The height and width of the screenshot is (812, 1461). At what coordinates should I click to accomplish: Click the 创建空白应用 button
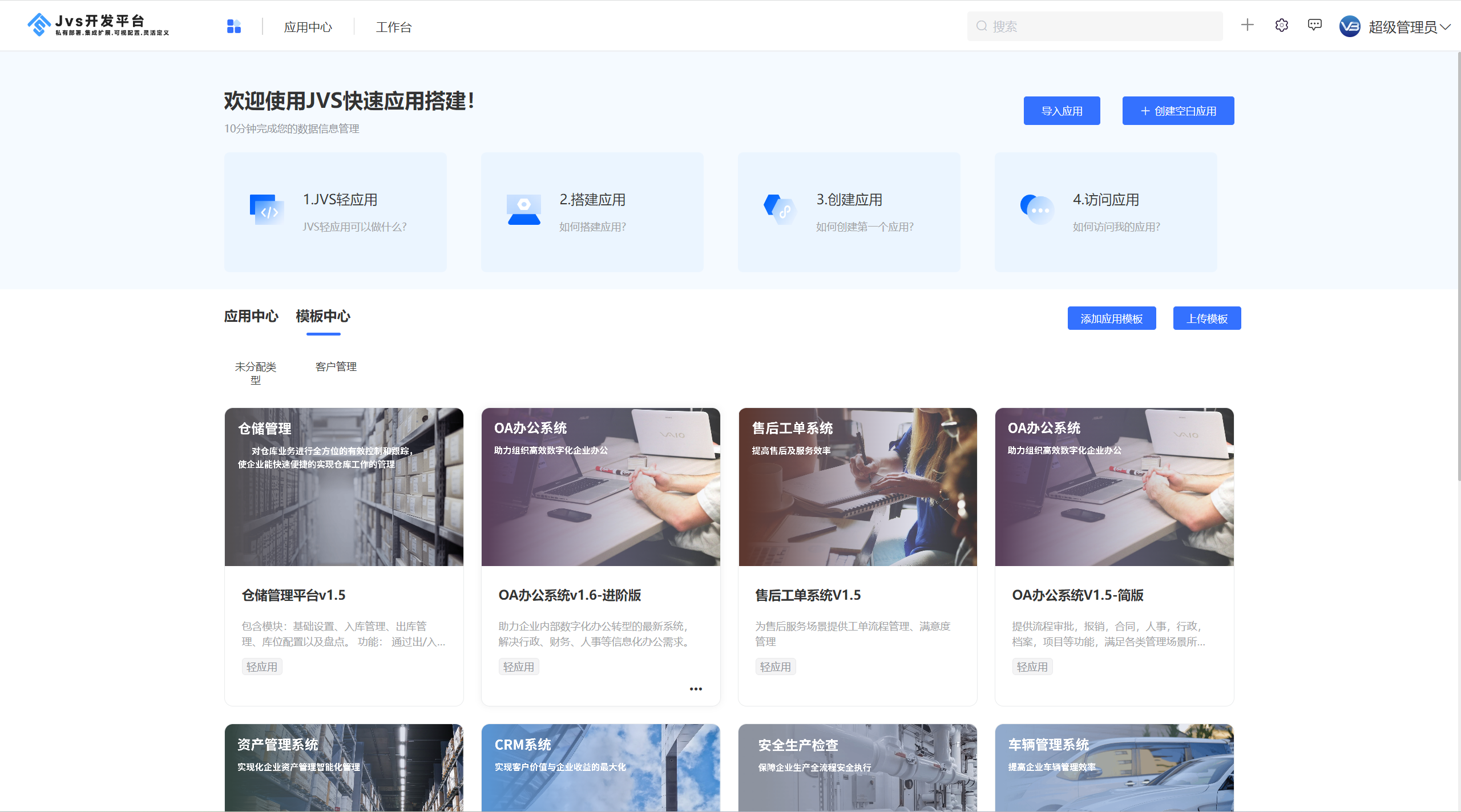tap(1178, 111)
